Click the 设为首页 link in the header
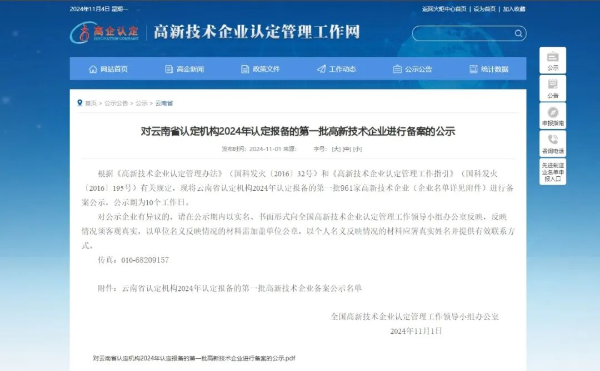Viewport: 600px width, 371px height. pyautogui.click(x=484, y=9)
